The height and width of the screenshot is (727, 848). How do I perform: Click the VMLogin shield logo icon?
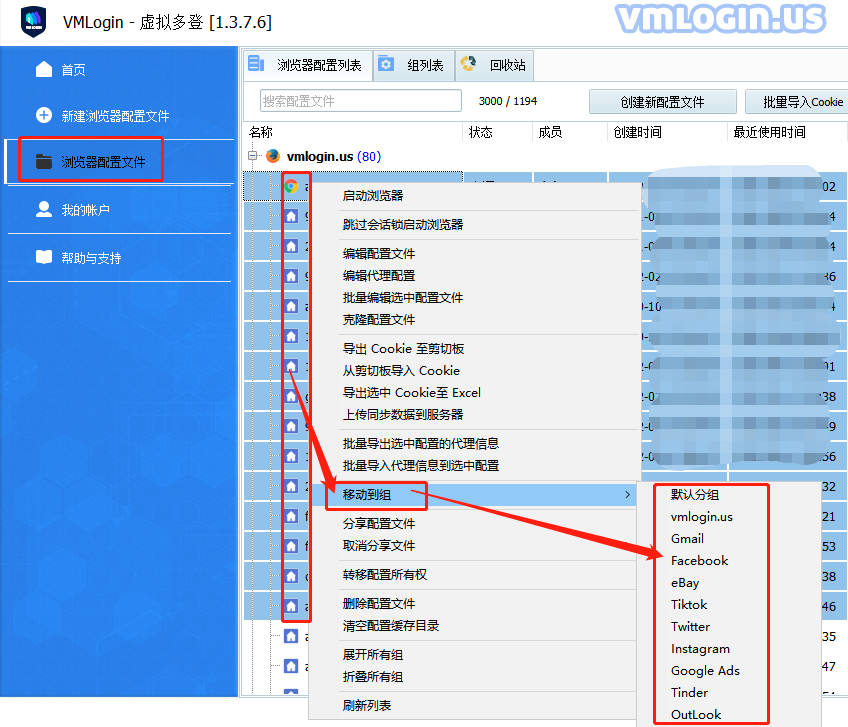tap(33, 22)
